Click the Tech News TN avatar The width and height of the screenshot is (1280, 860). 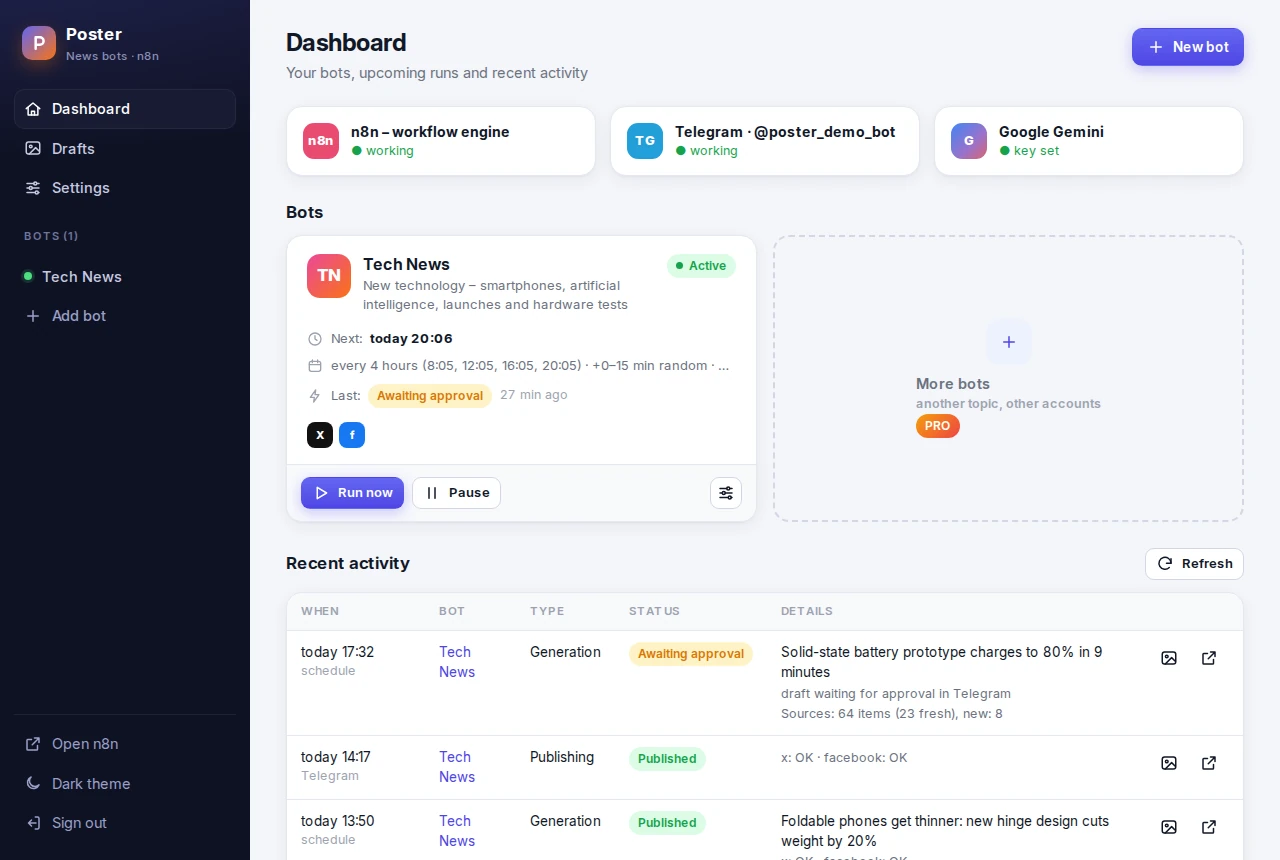coord(329,276)
